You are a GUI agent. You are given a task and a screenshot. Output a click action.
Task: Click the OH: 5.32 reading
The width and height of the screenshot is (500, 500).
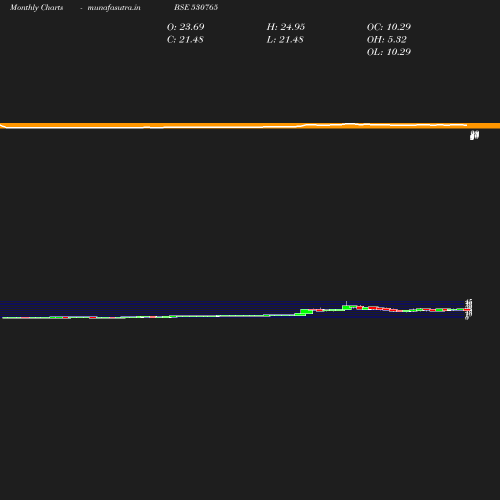pos(387,39)
